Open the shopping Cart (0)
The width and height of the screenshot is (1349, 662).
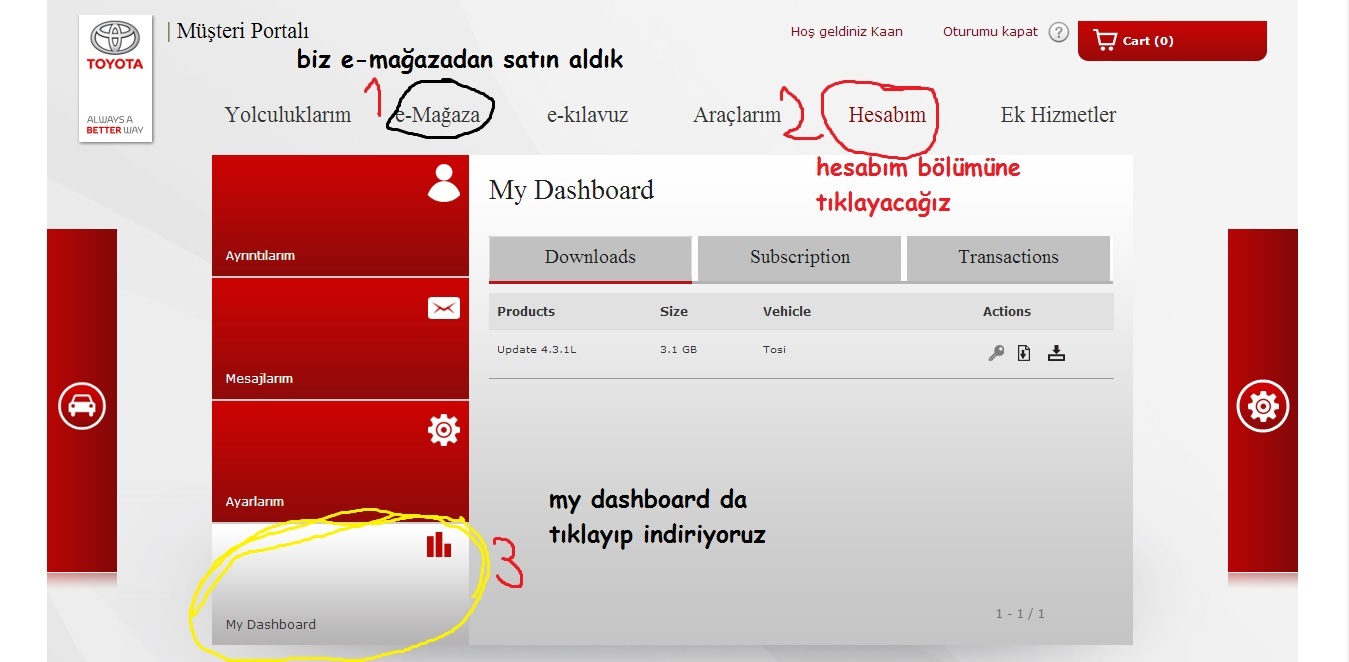point(1171,41)
